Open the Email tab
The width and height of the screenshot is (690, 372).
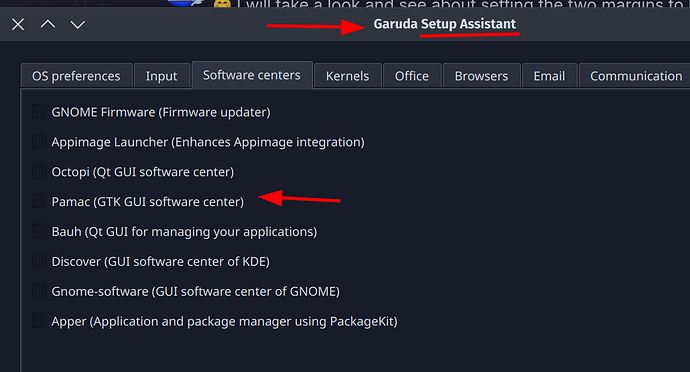549,76
